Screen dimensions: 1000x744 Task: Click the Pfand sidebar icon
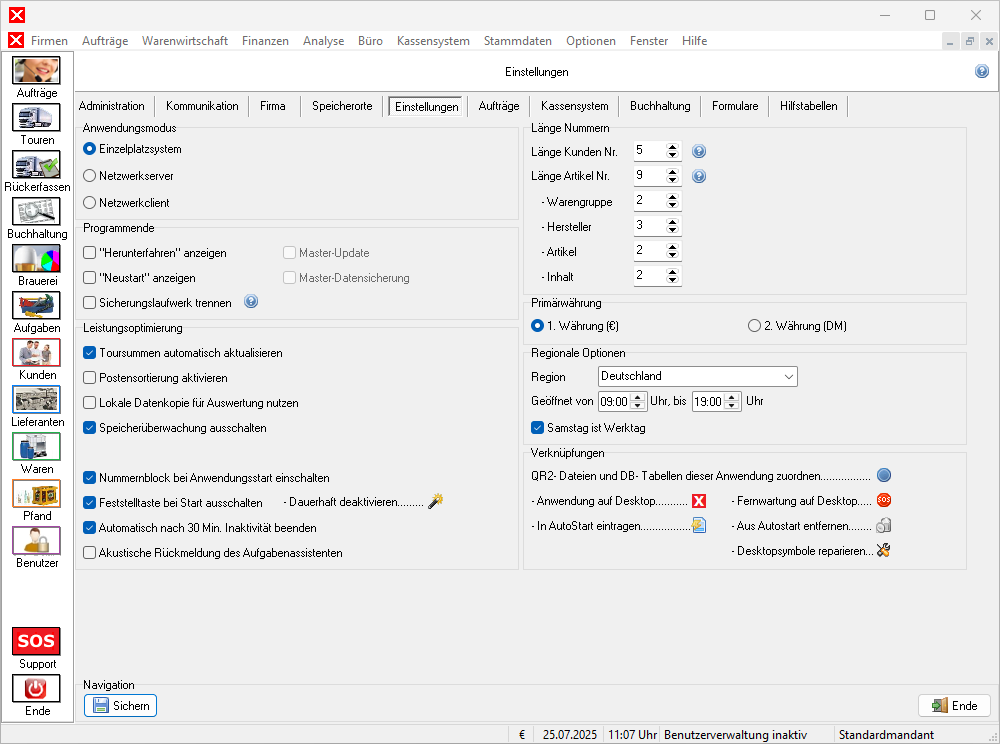[x=36, y=494]
